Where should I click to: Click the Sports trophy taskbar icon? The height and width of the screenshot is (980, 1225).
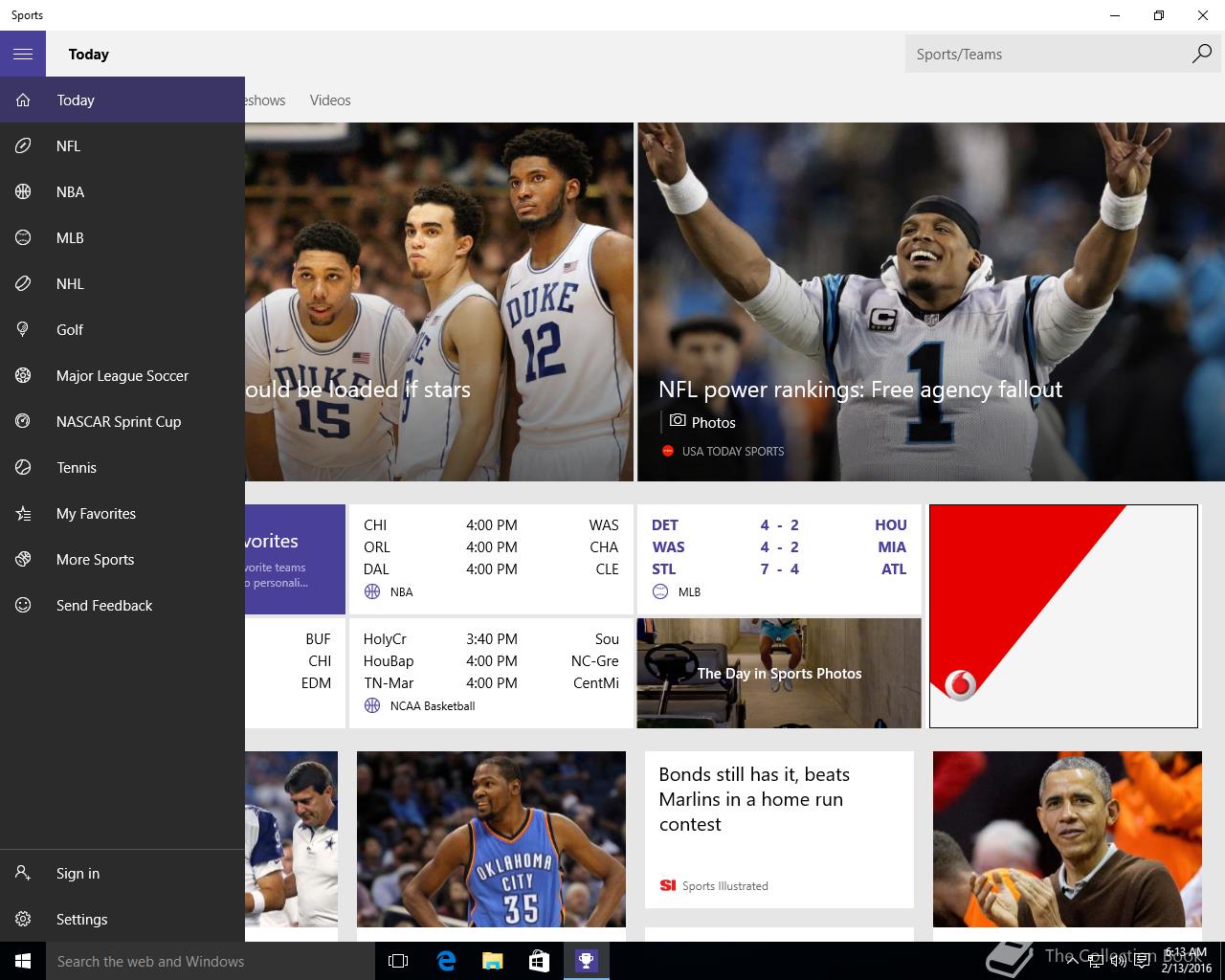(x=586, y=961)
